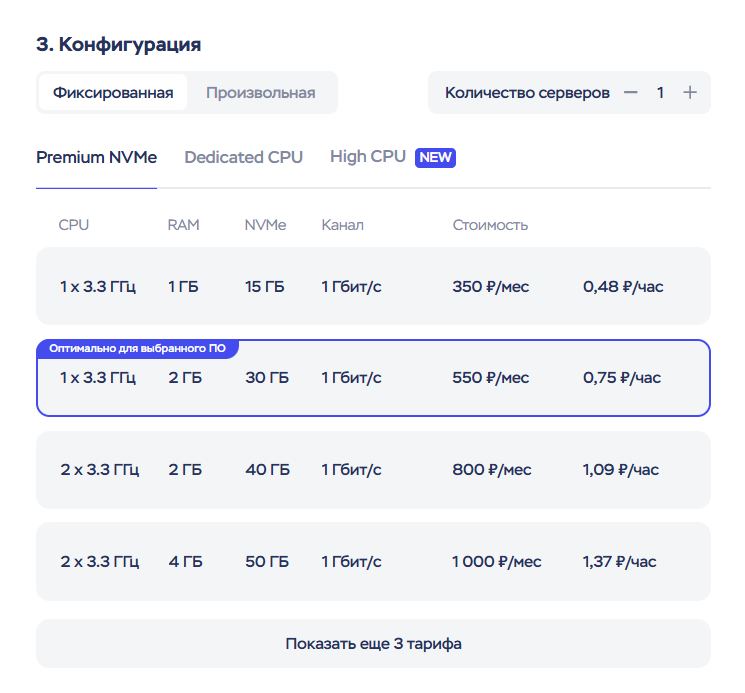Choose the 350 ₽/мес tariff row
745x693 pixels.
373,287
